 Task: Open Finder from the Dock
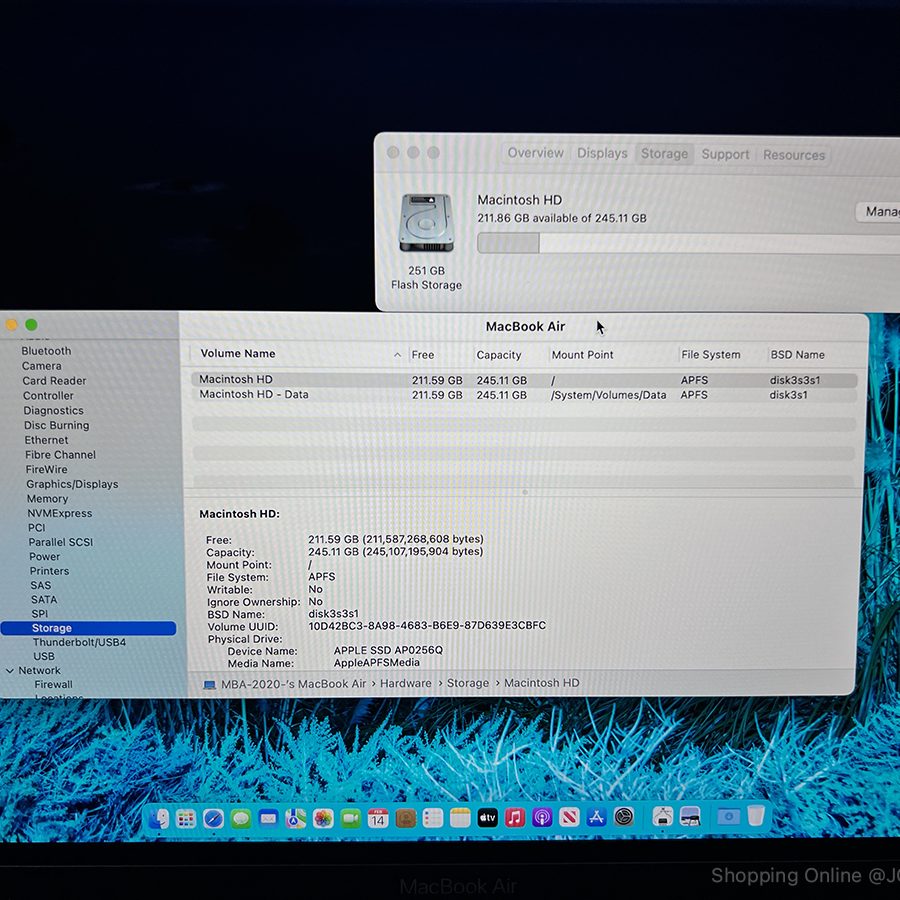pyautogui.click(x=158, y=818)
